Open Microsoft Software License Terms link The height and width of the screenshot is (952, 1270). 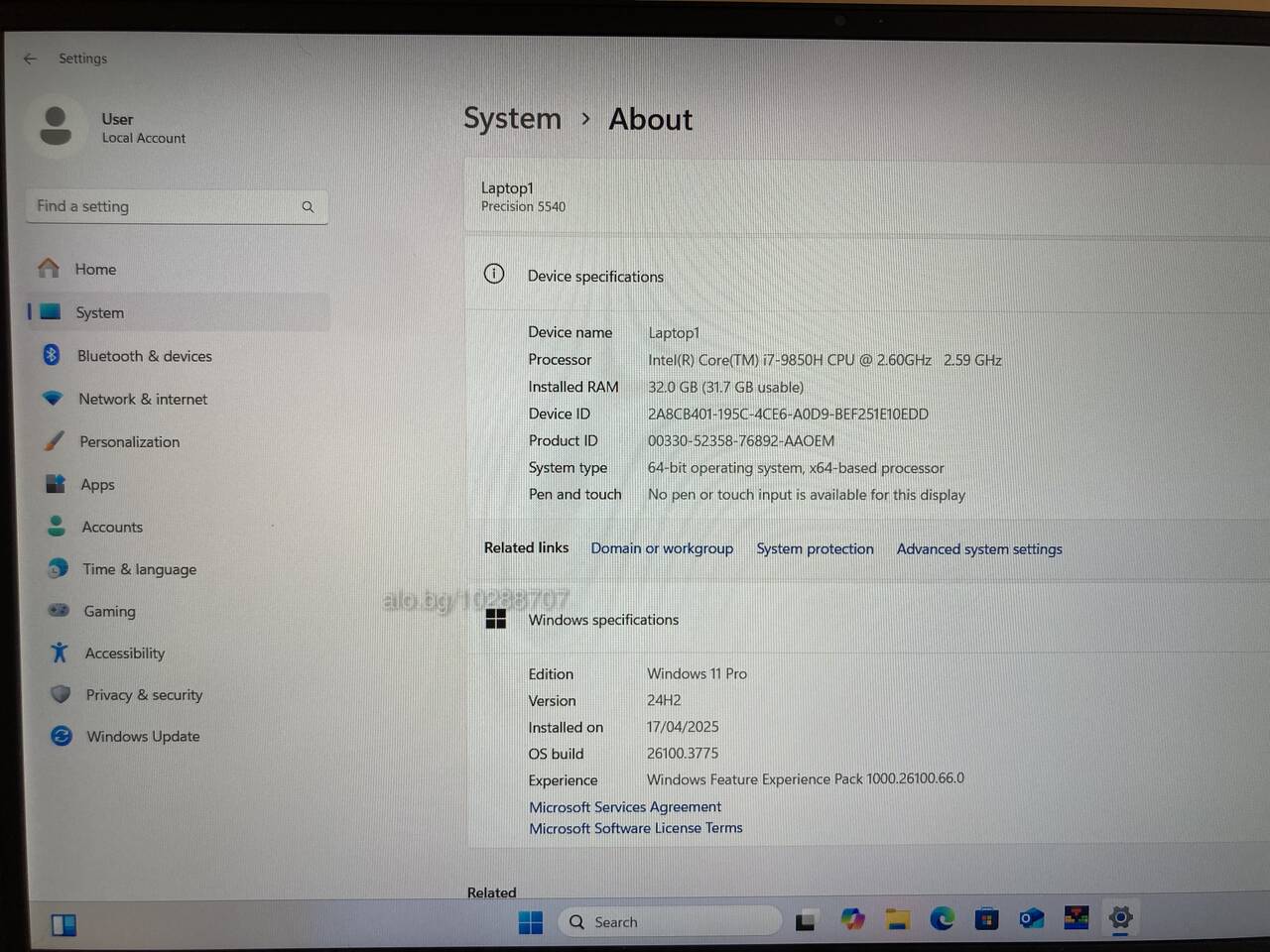pyautogui.click(x=636, y=828)
